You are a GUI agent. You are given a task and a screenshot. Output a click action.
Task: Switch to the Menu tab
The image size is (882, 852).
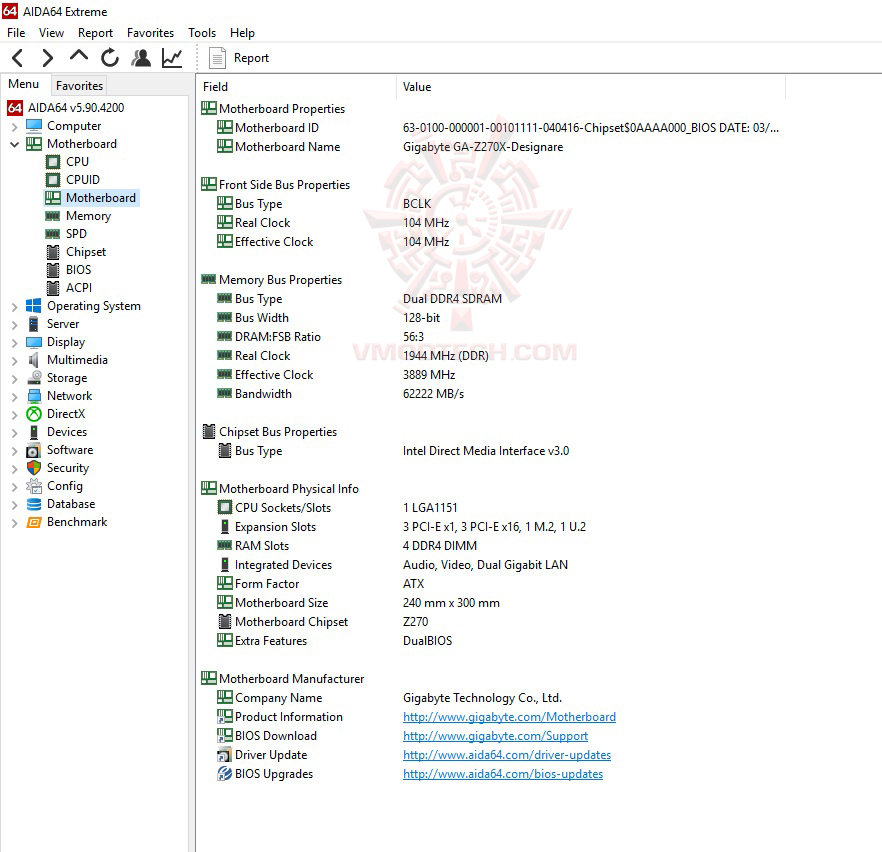click(x=24, y=84)
